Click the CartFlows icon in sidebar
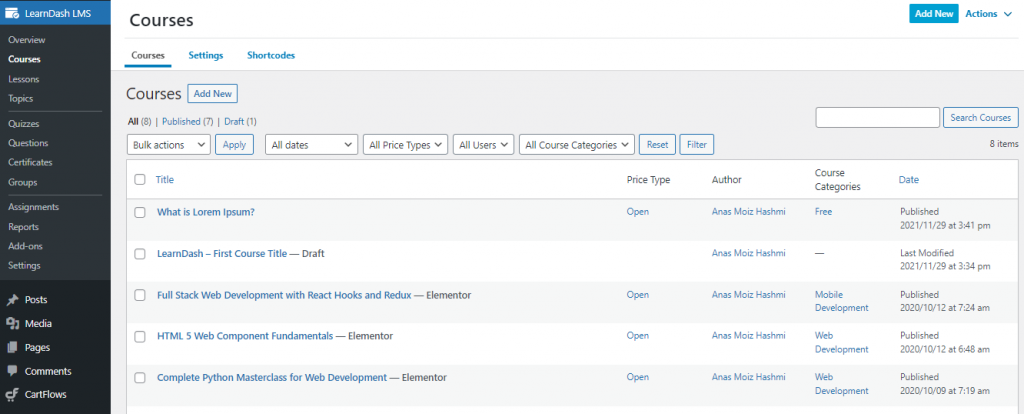1024x414 pixels. click(12, 395)
